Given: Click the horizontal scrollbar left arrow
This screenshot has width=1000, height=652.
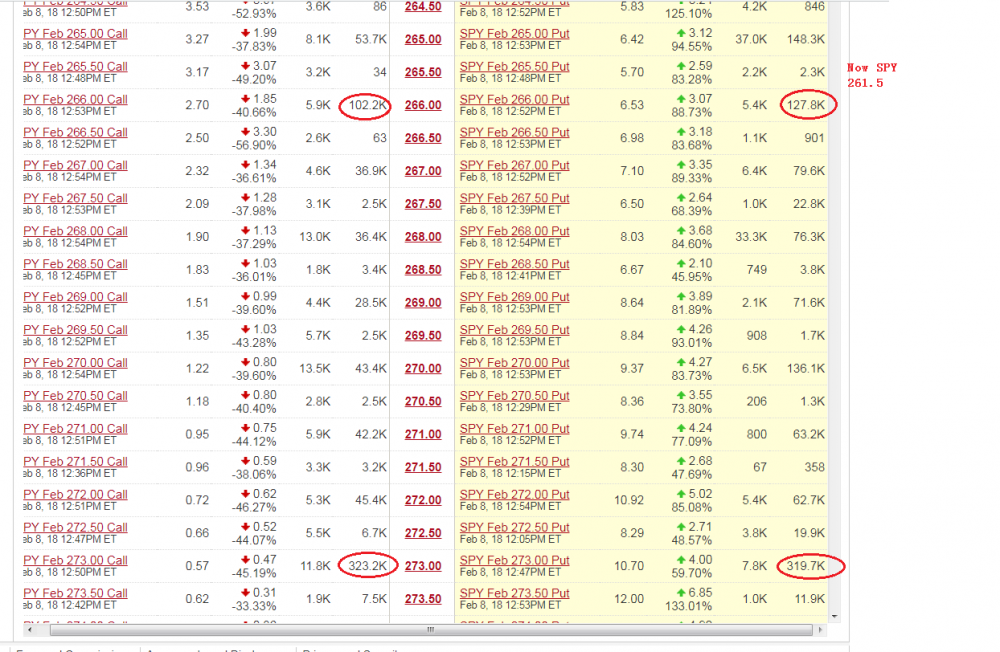Looking at the screenshot, I should (29, 630).
